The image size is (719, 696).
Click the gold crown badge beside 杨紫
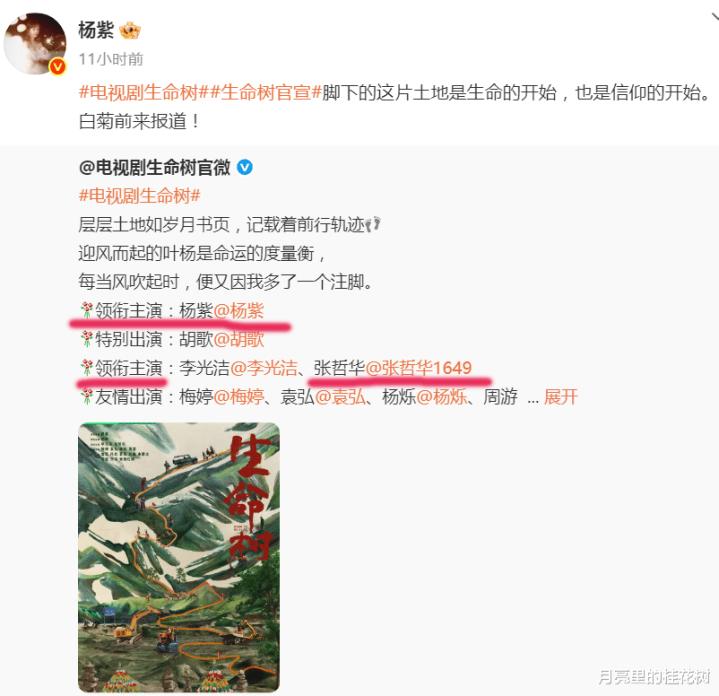click(x=130, y=31)
